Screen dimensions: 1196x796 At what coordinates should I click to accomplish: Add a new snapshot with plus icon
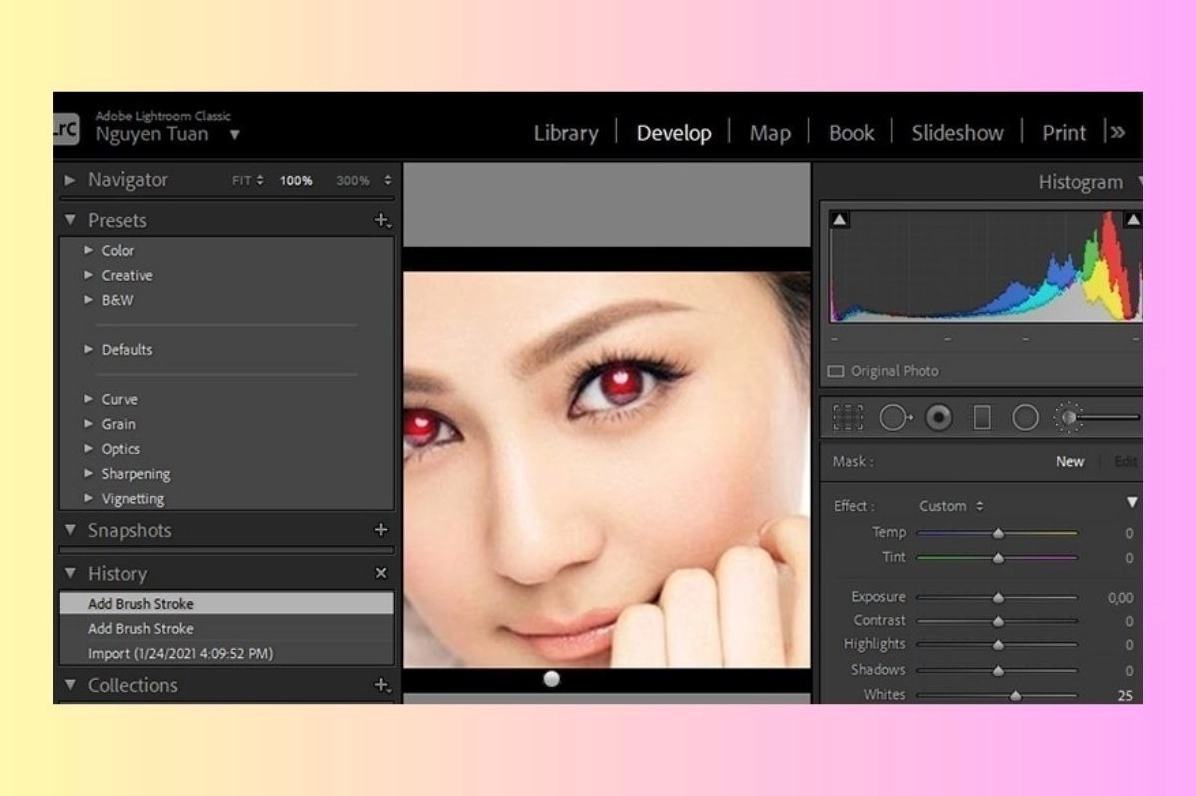coord(381,530)
